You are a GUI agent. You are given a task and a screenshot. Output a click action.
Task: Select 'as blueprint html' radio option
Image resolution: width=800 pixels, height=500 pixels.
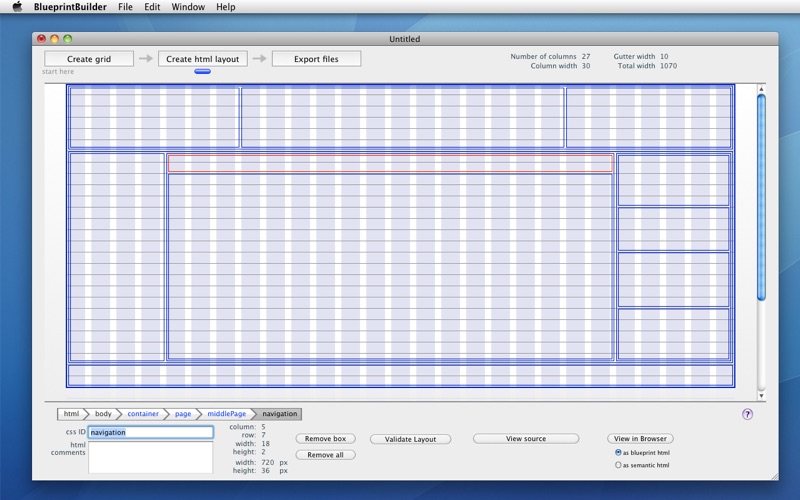tap(618, 452)
